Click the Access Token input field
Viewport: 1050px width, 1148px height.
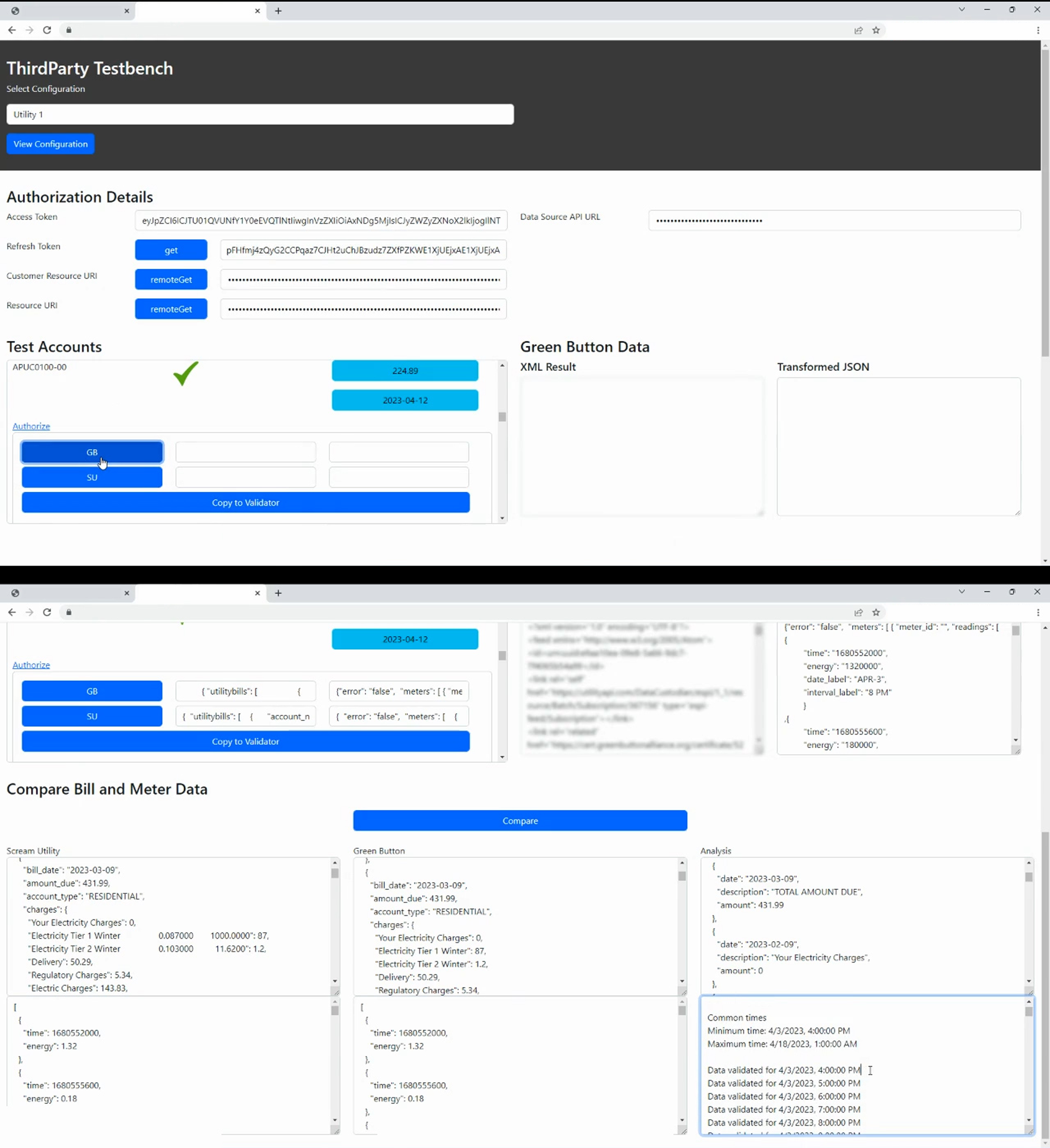coord(321,220)
